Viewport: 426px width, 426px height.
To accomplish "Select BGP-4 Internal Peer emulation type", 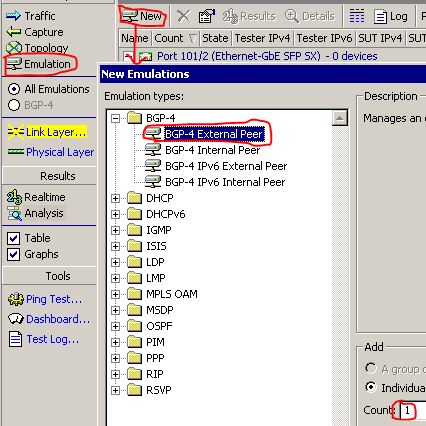I will click(212, 150).
